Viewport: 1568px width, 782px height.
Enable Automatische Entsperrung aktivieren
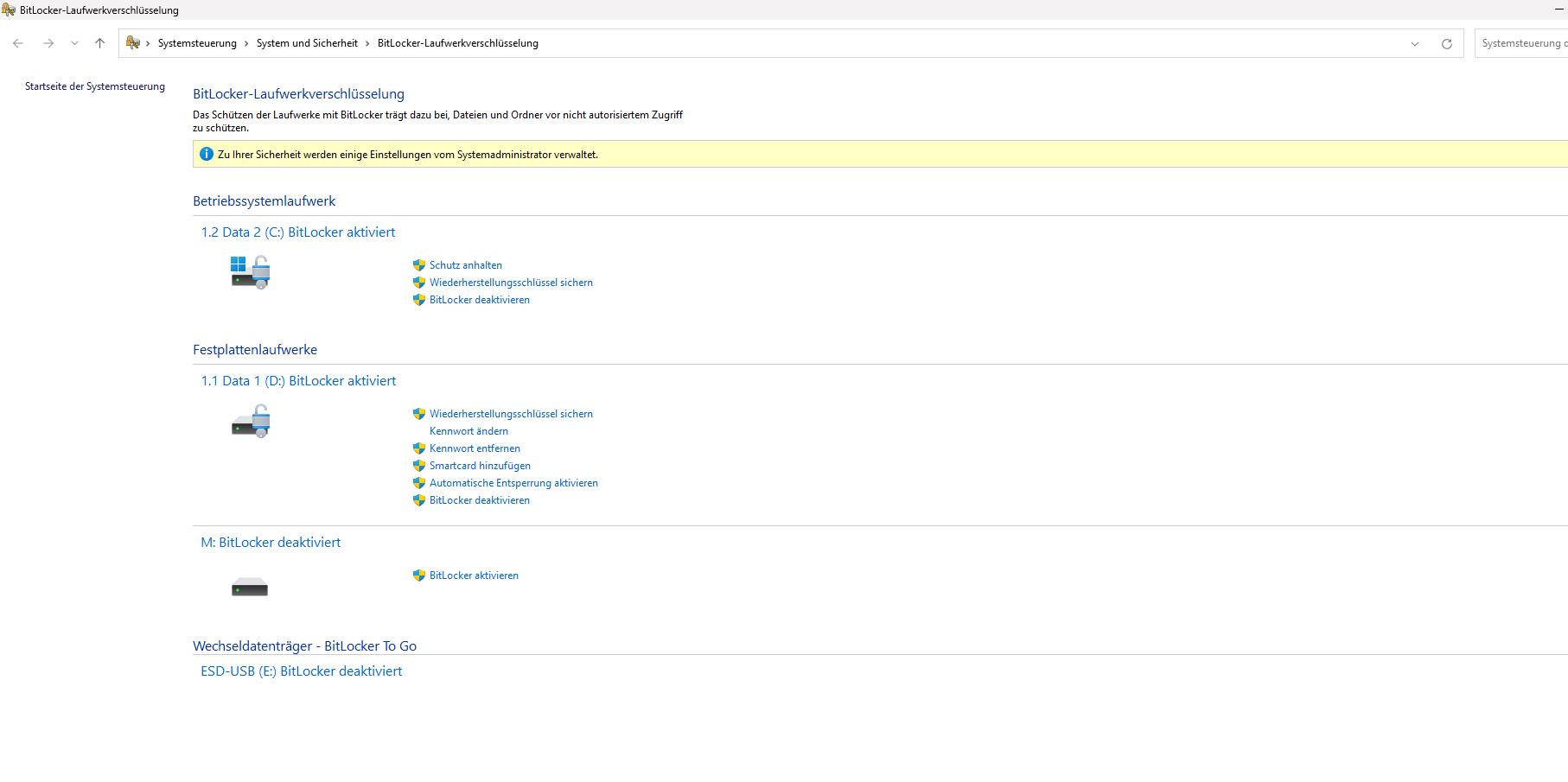tap(513, 483)
